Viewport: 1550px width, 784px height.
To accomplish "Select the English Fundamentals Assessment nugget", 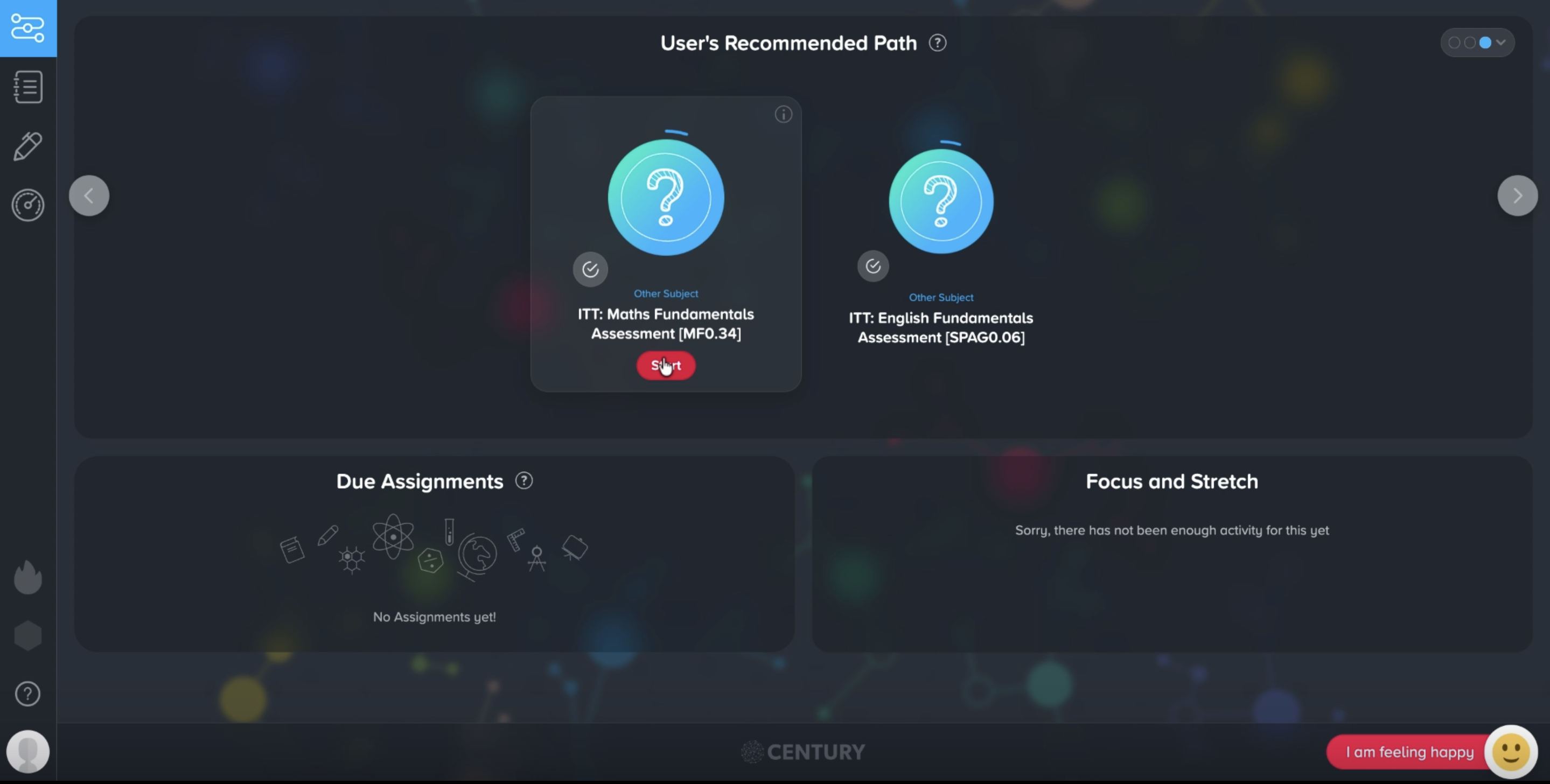I will [940, 201].
